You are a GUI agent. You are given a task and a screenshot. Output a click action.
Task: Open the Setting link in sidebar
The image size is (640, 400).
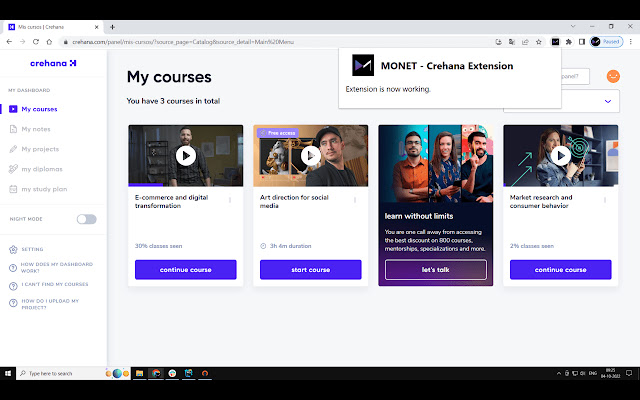32,249
